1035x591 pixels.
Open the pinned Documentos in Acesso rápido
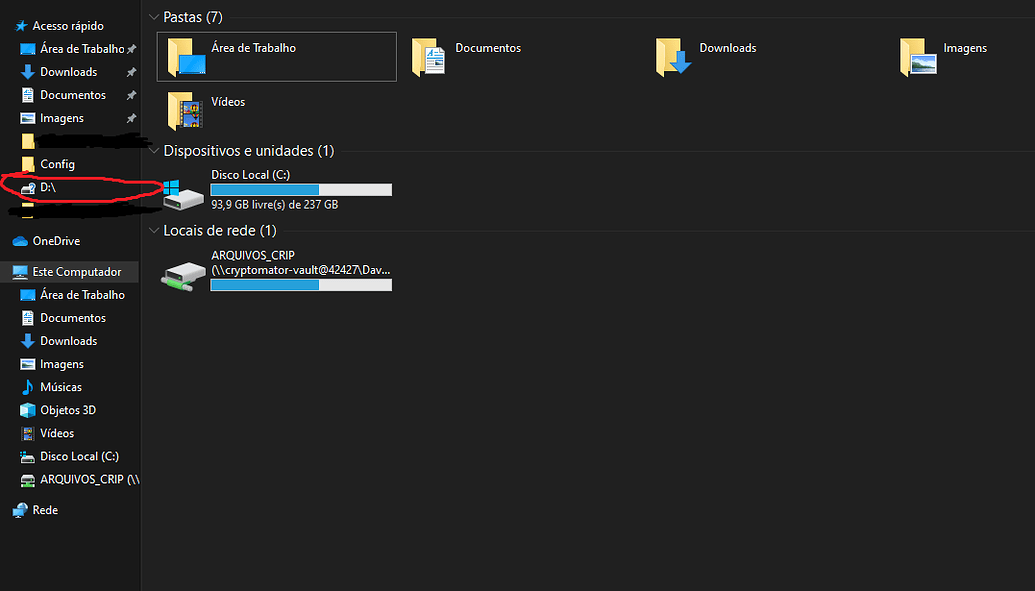pos(73,95)
